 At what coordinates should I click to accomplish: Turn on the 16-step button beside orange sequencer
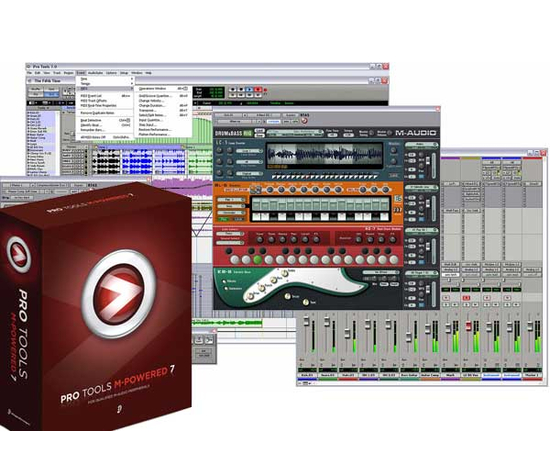click(398, 199)
